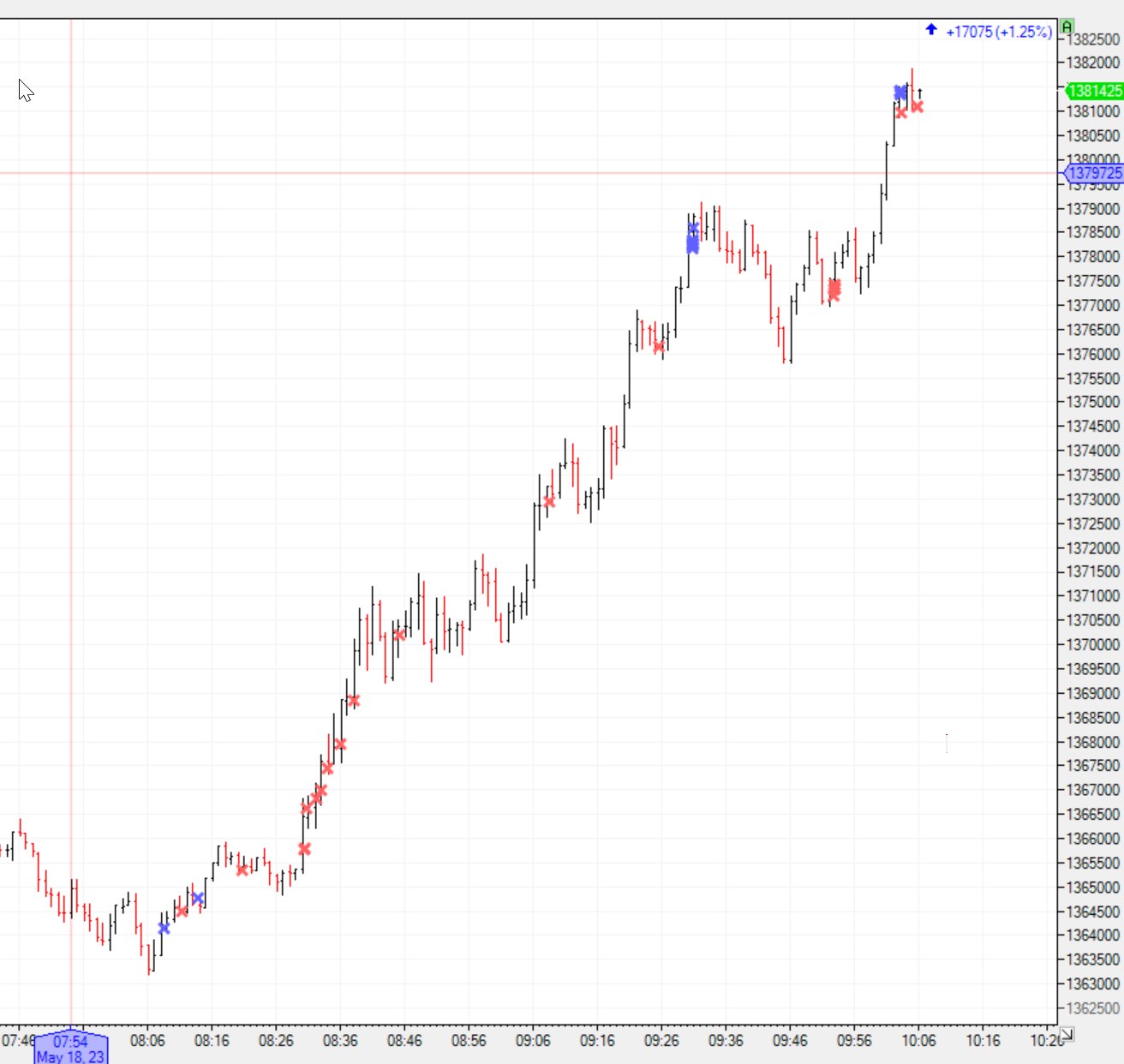Image resolution: width=1124 pixels, height=1064 pixels.
Task: Click time axis label 08:36
Action: (340, 1041)
